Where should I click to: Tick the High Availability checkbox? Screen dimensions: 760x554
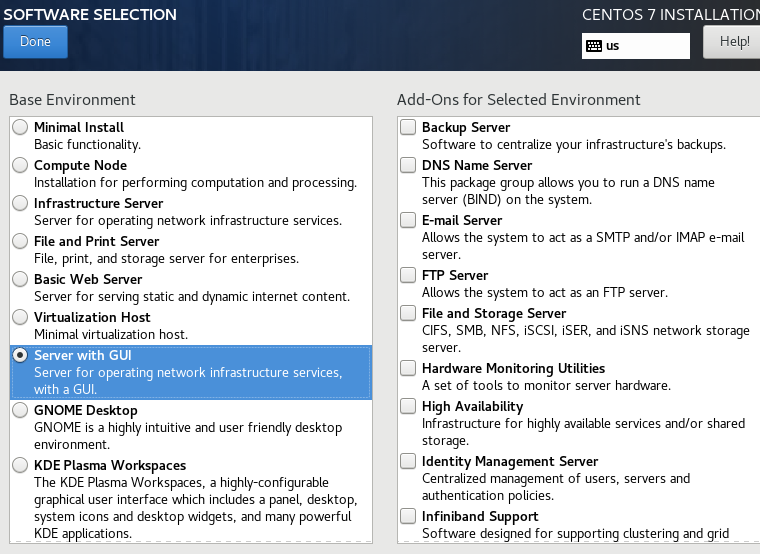408,407
